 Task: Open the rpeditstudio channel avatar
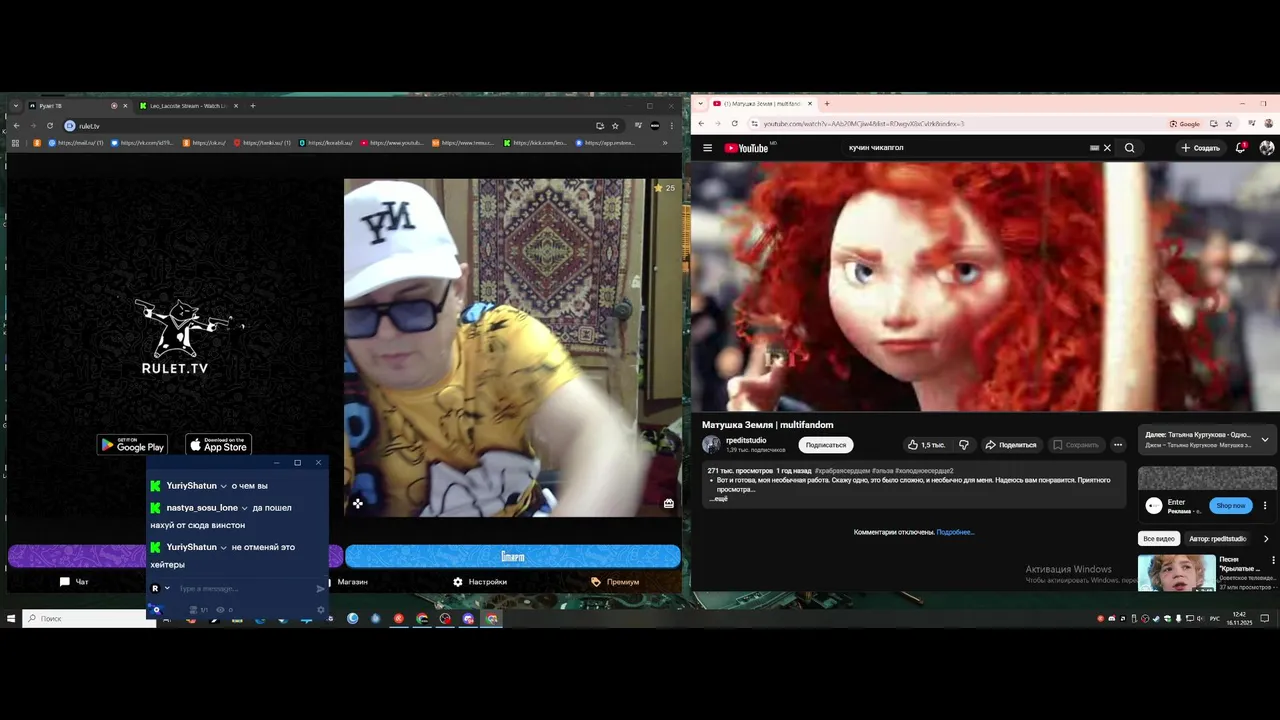coord(711,445)
